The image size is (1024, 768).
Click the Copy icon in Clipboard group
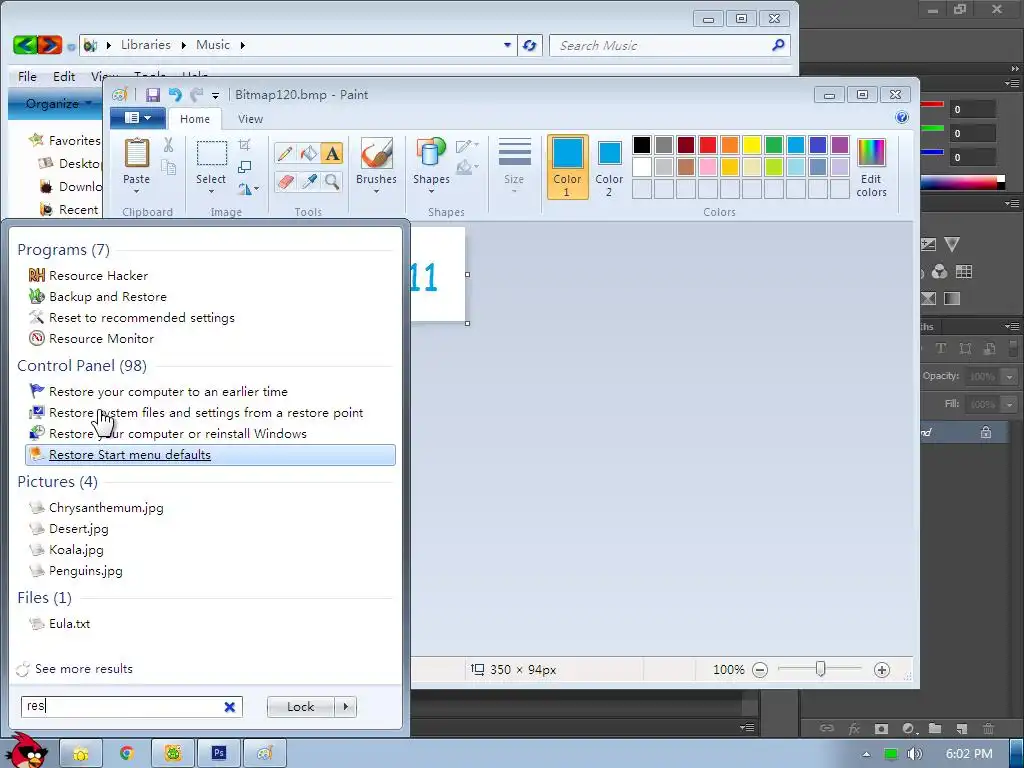(168, 167)
